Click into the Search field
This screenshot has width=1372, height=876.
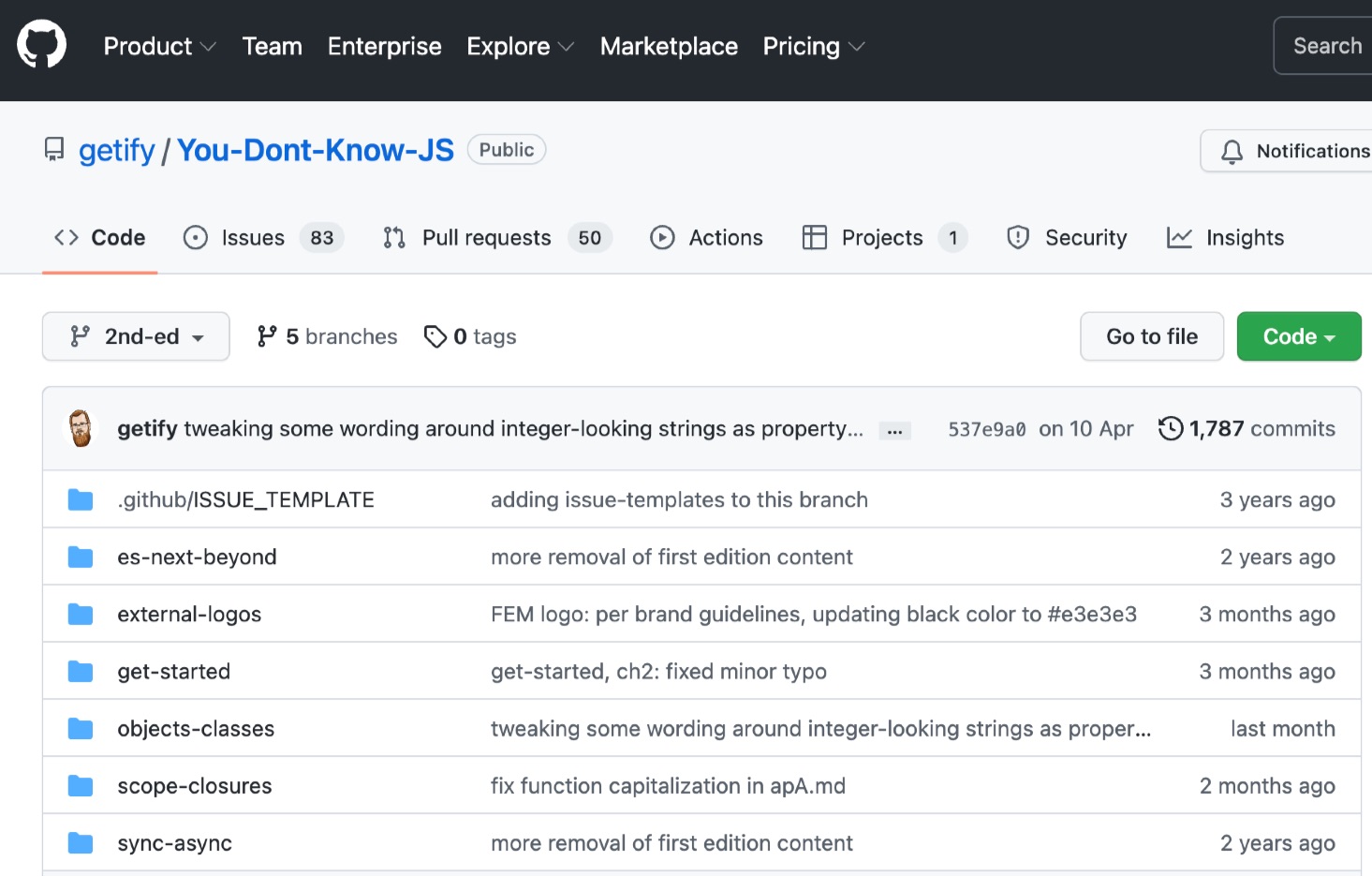click(x=1326, y=46)
